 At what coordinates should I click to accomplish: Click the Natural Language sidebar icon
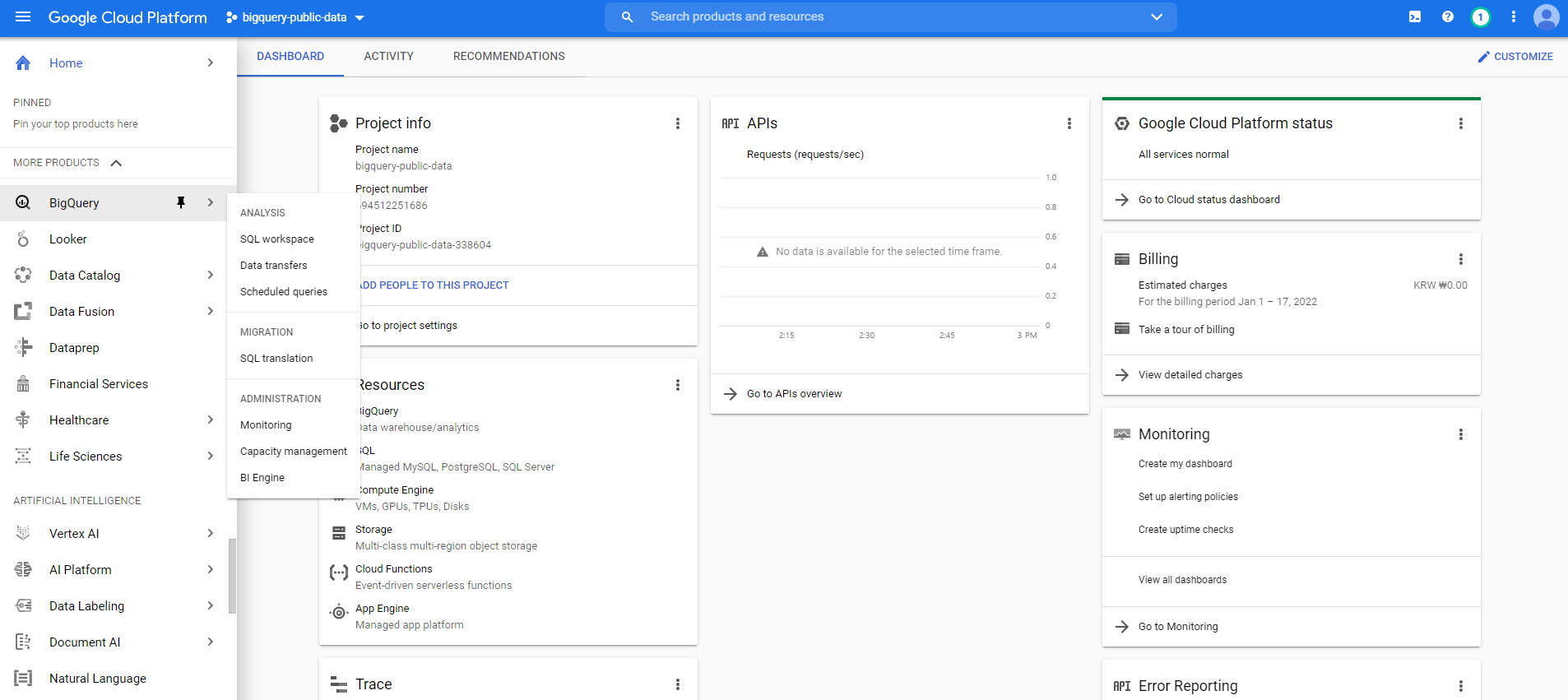(23, 679)
